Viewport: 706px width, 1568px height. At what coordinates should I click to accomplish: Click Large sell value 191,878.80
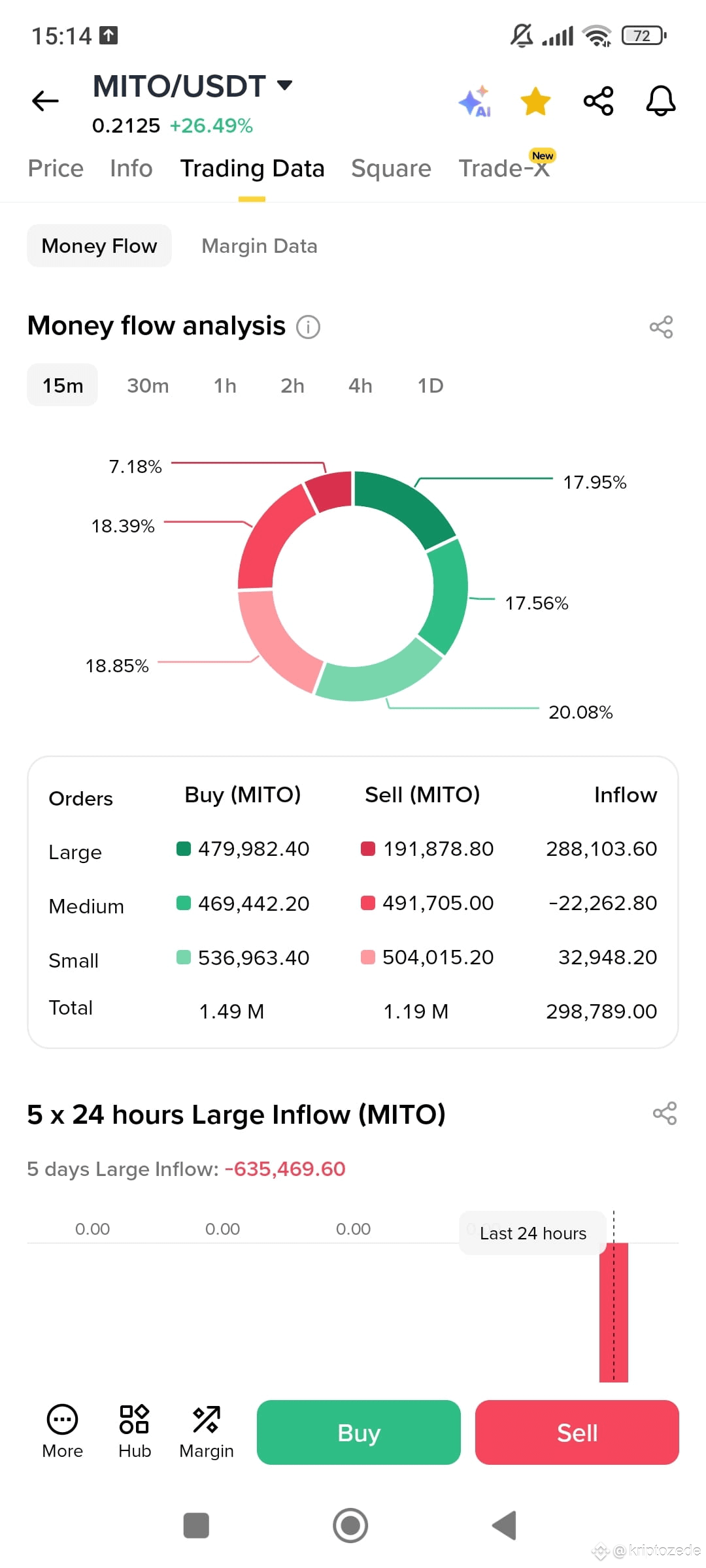pyautogui.click(x=438, y=849)
